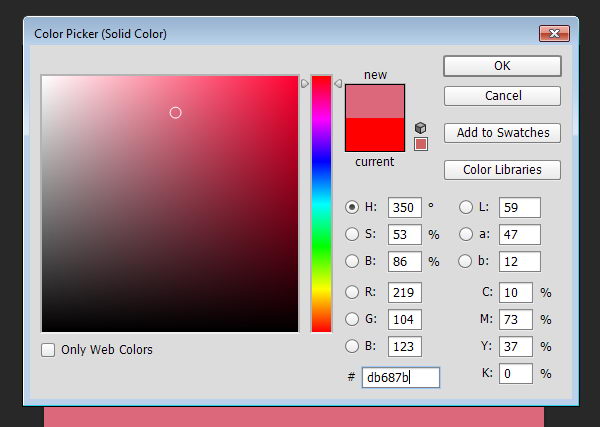Click the current red color swatch
The height and width of the screenshot is (427, 600).
[375, 133]
